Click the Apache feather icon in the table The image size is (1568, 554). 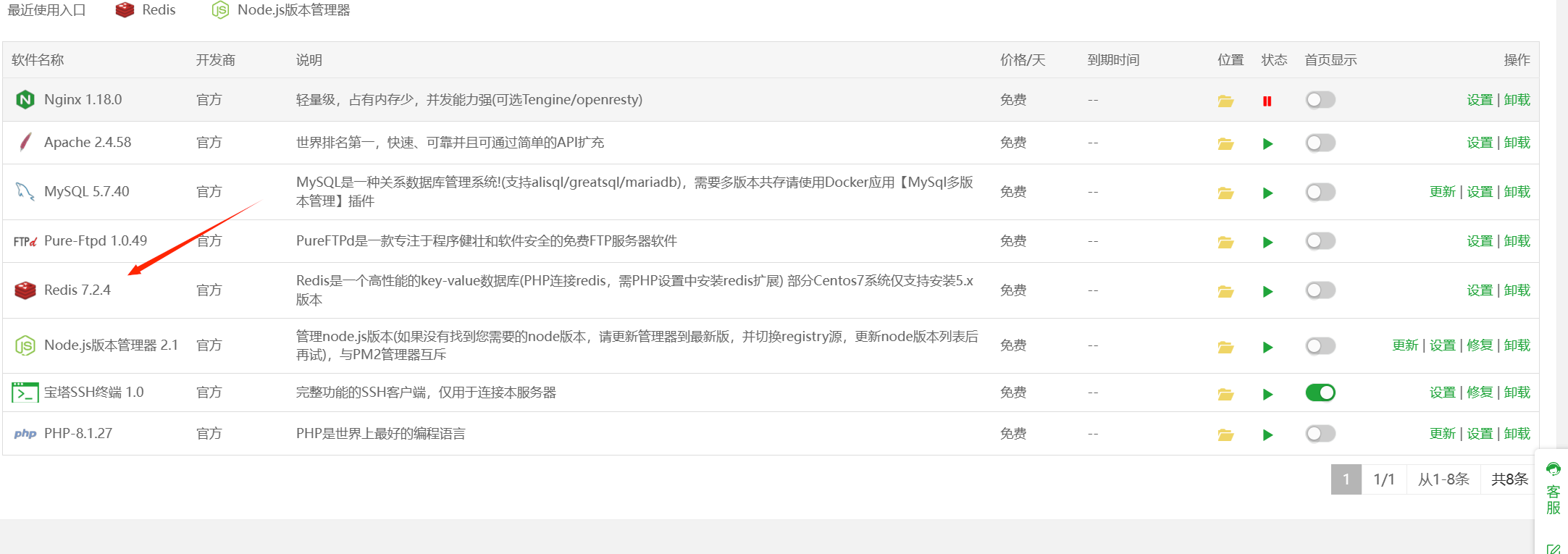coord(25,142)
